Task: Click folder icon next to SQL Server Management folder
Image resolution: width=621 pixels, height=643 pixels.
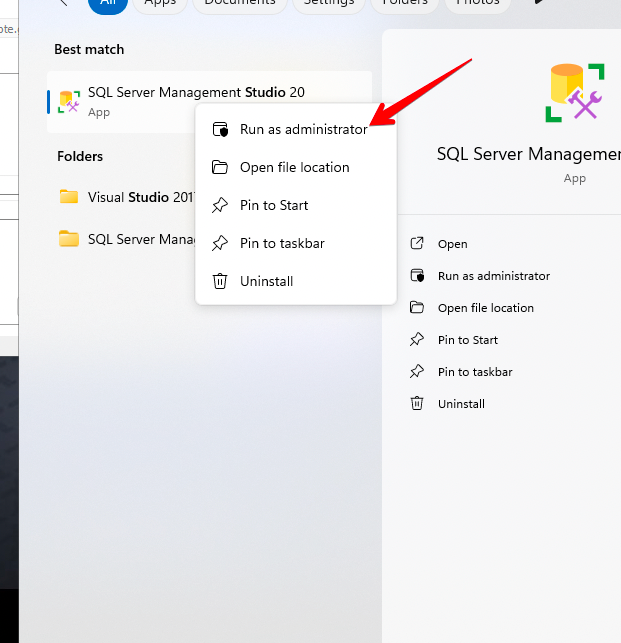Action: [69, 239]
